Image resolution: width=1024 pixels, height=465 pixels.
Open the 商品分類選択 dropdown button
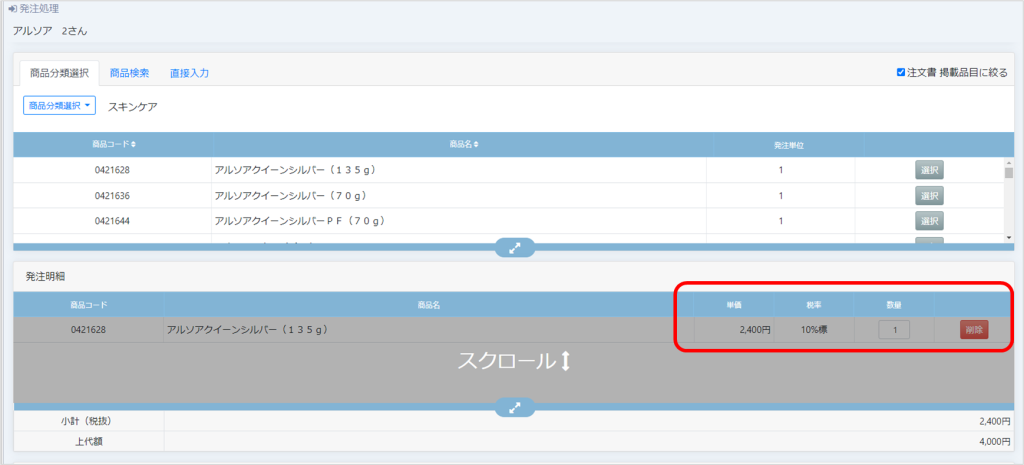[58, 106]
